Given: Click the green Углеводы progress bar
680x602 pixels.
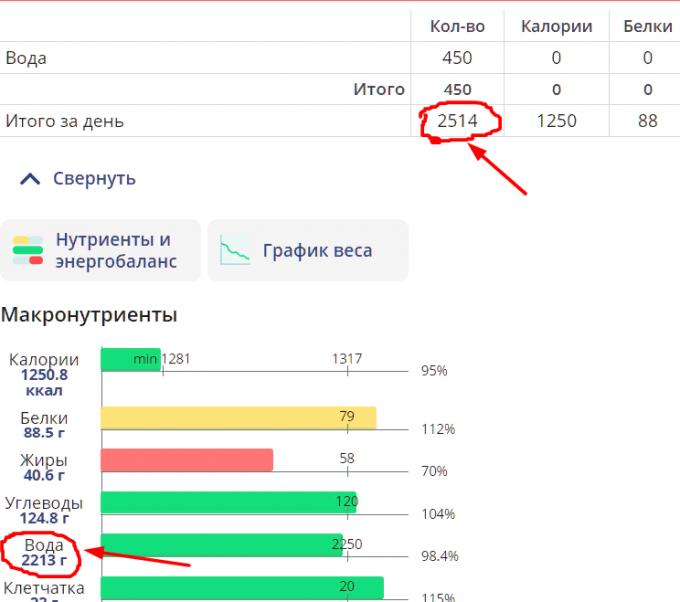Looking at the screenshot, I should [x=228, y=502].
